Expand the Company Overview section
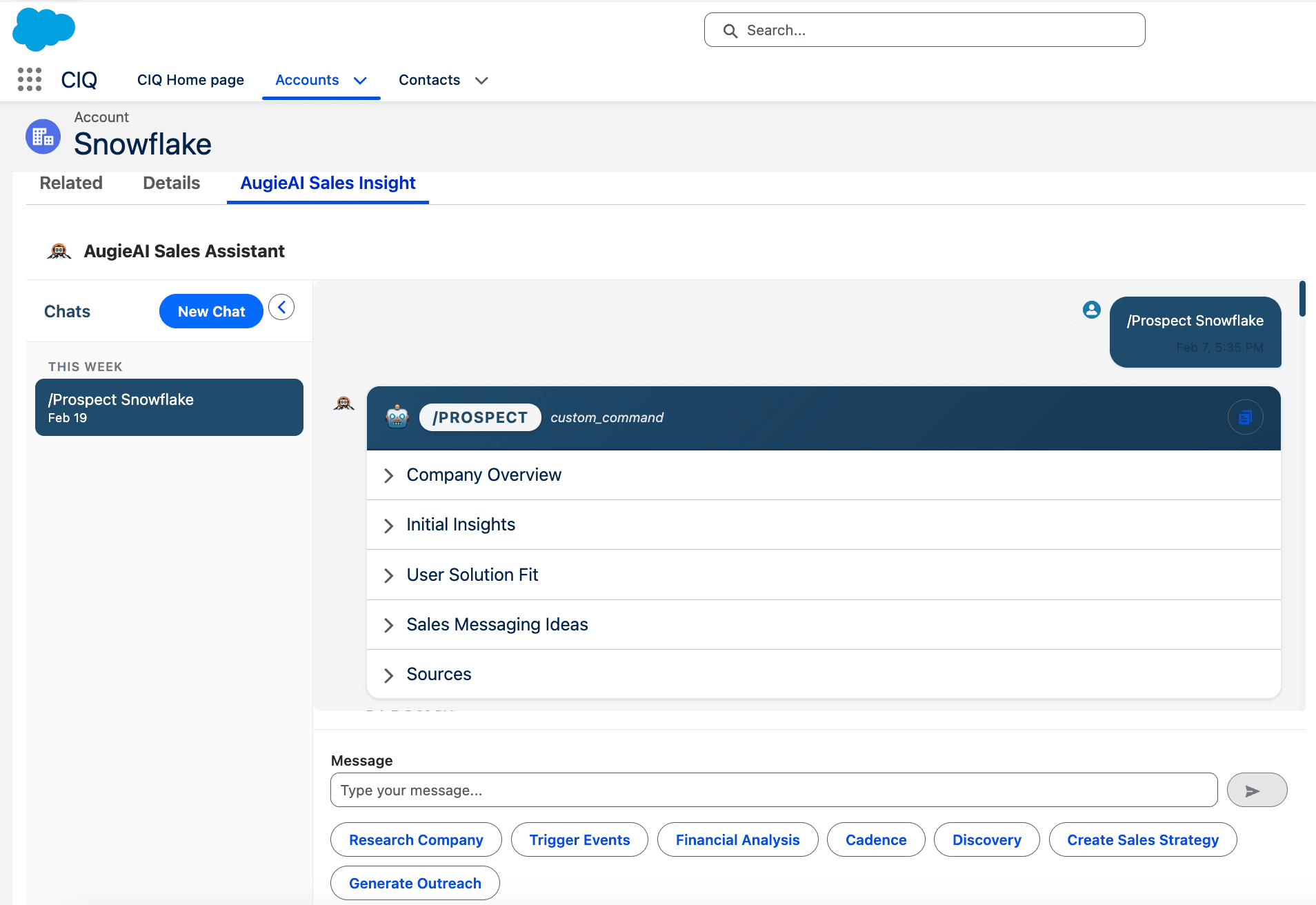The height and width of the screenshot is (905, 1316). 824,475
